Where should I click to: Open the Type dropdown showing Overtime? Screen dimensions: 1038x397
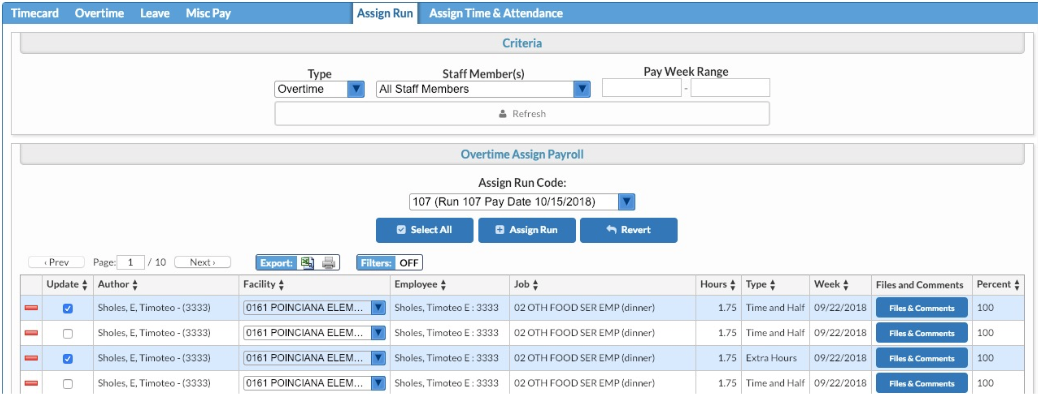(x=319, y=89)
